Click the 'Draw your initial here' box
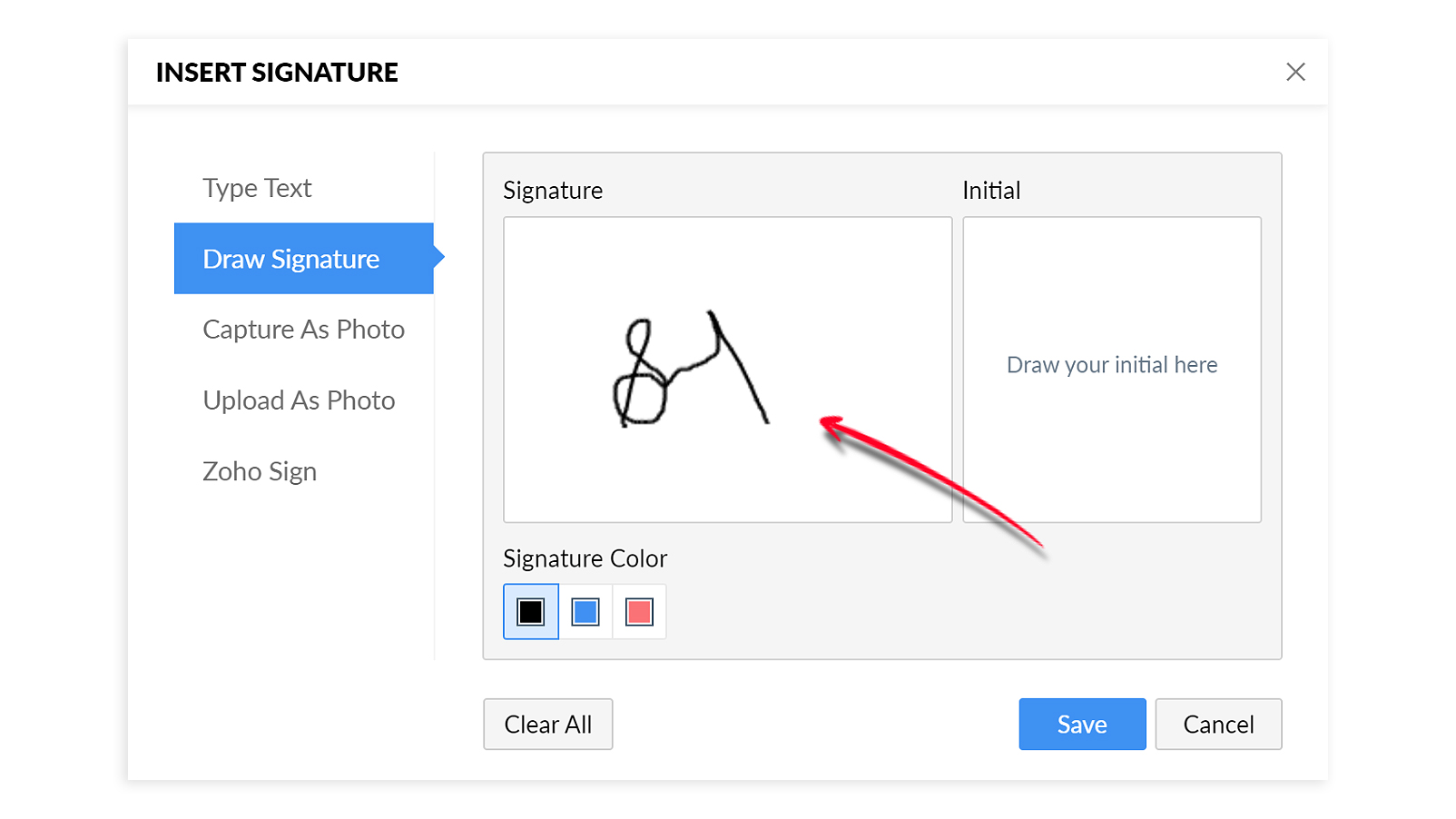The image size is (1456, 819). pyautogui.click(x=1112, y=365)
